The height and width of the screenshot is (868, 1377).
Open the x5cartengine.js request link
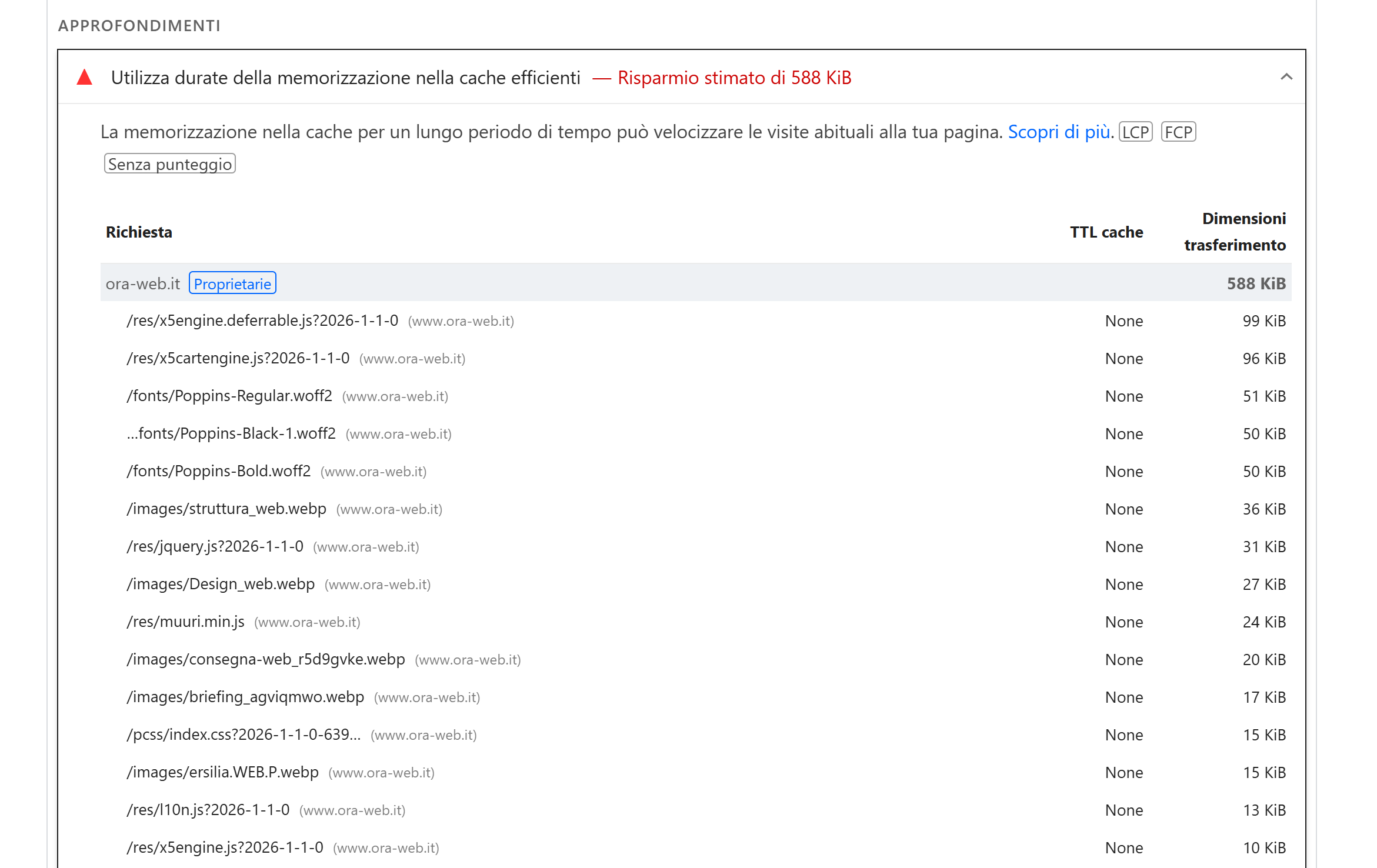point(238,358)
